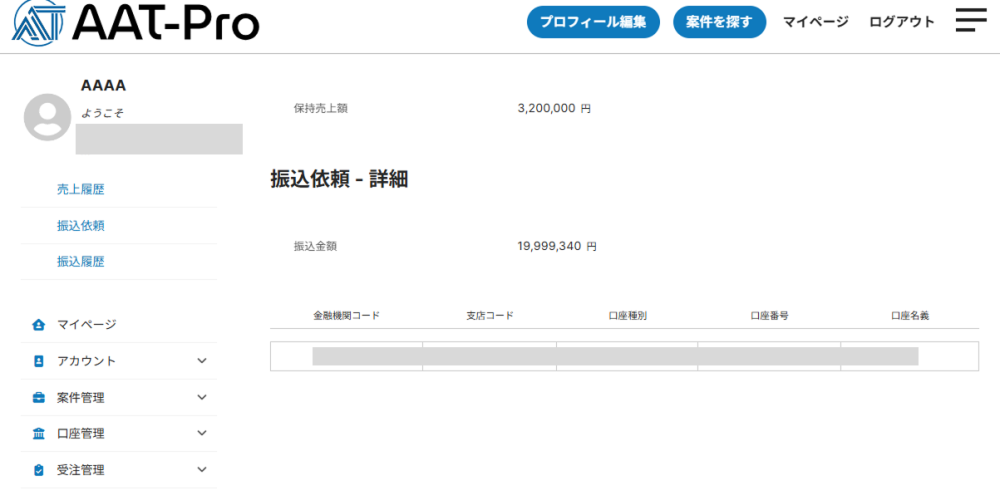View the 振込履歴 link
This screenshot has width=1000, height=500.
click(x=81, y=262)
